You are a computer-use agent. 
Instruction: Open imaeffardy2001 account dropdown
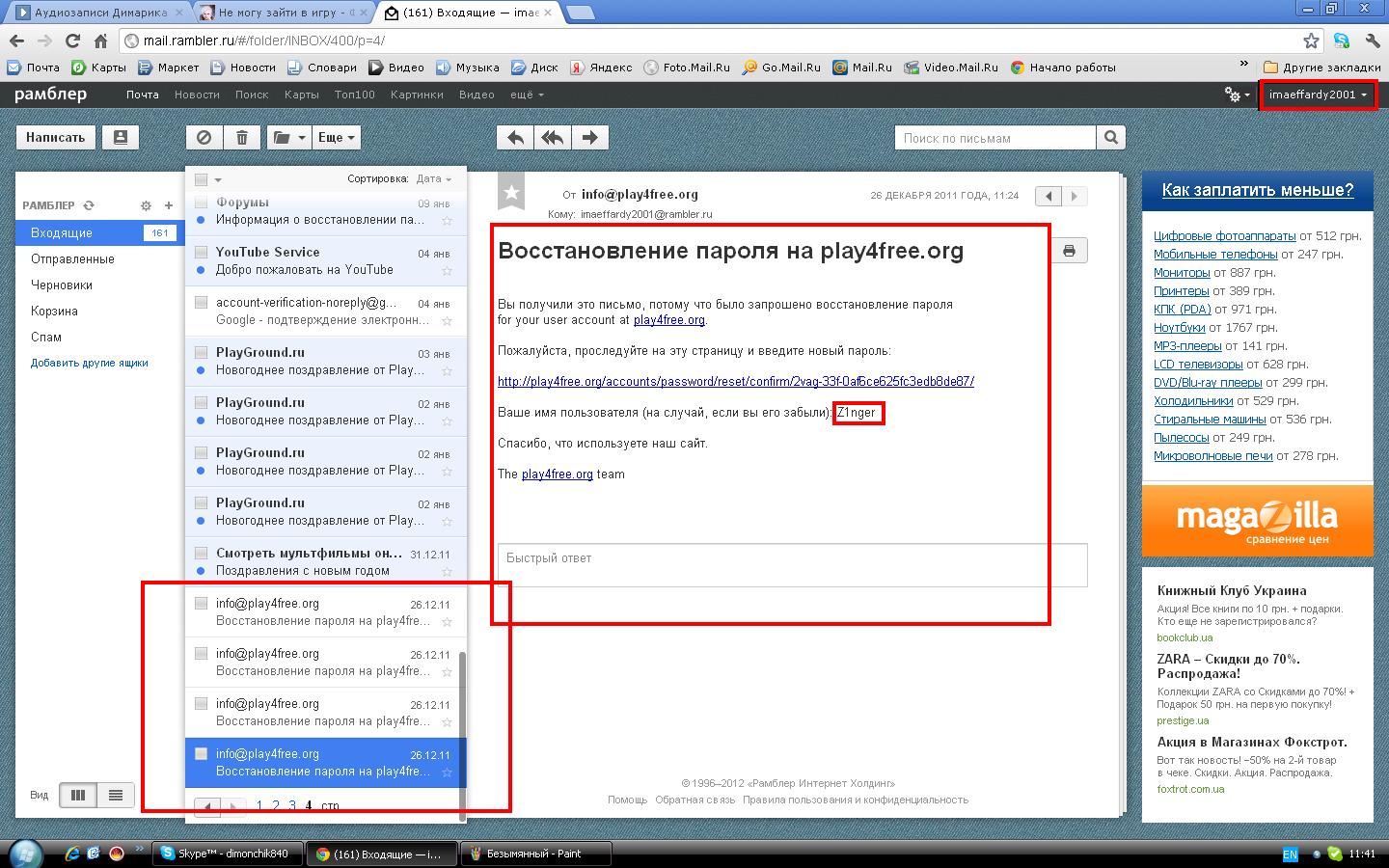pyautogui.click(x=1318, y=95)
